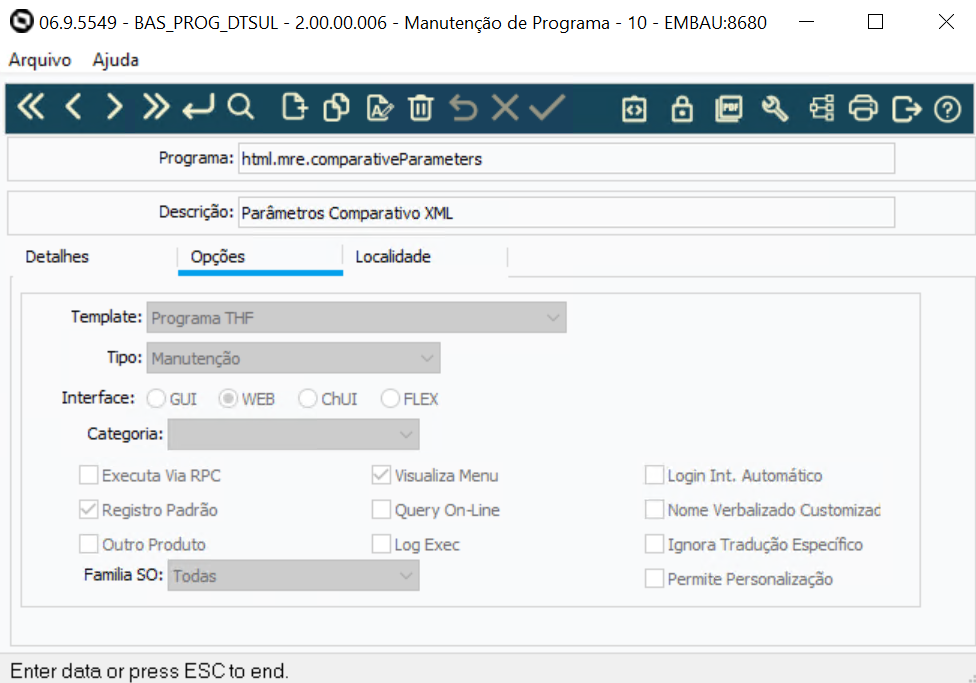Go to previous record arrow

[x=73, y=108]
